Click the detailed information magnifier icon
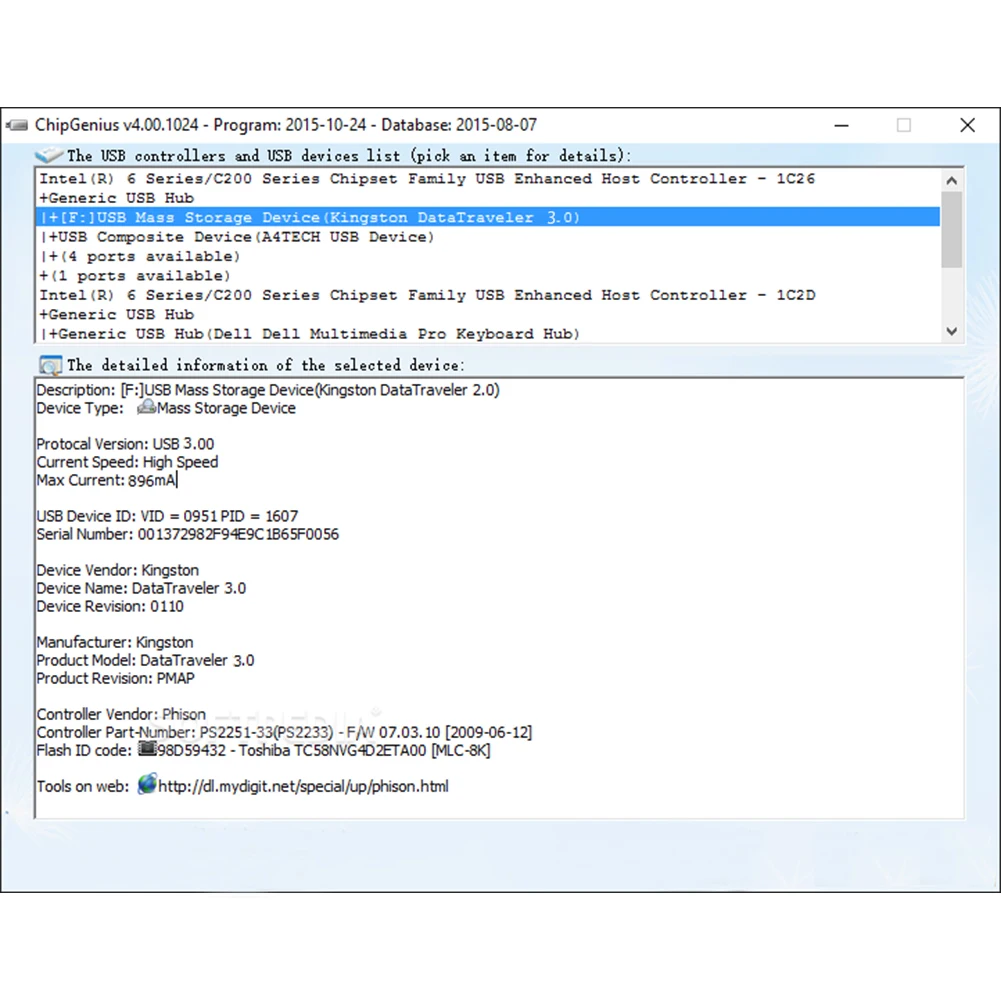This screenshot has height=1001, width=1001. tap(50, 365)
